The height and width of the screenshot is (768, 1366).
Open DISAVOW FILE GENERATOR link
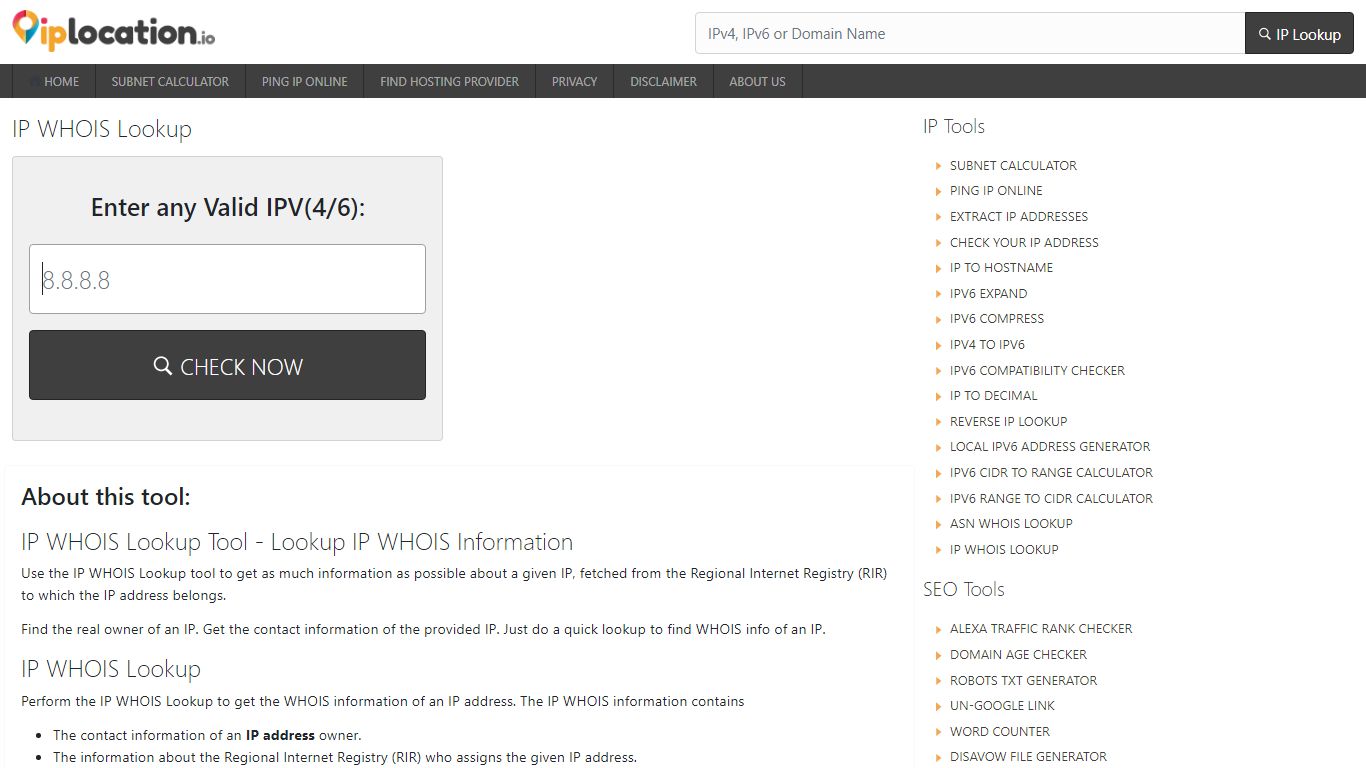1028,757
